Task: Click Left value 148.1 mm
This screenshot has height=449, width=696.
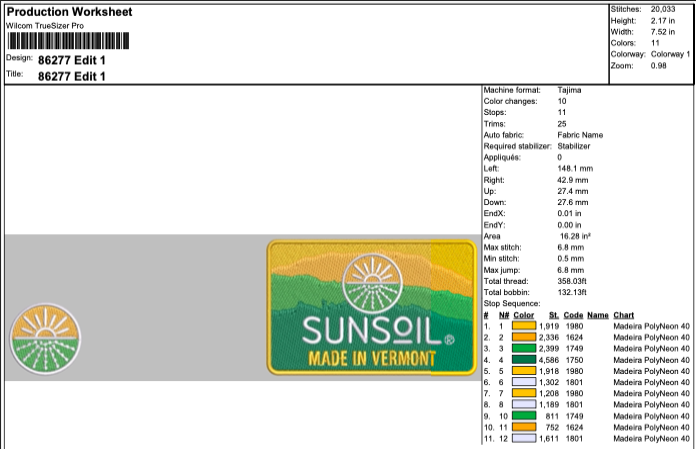Action: point(575,169)
